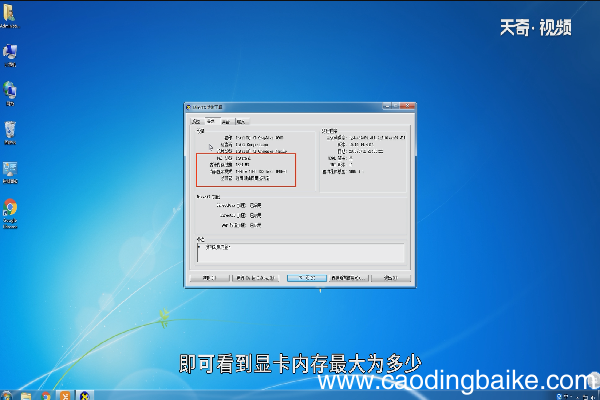600x400 pixels.
Task: Click the approximate total memory value
Action: 243,165
